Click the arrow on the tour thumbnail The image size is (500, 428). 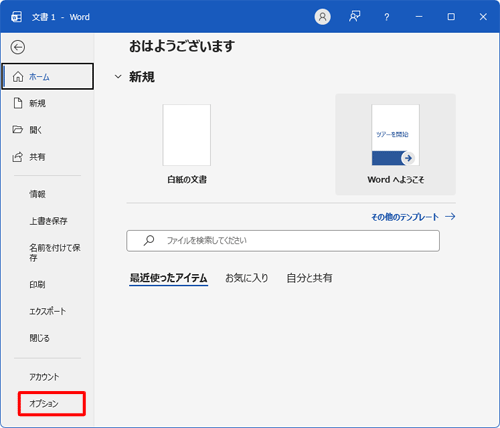pos(408,158)
